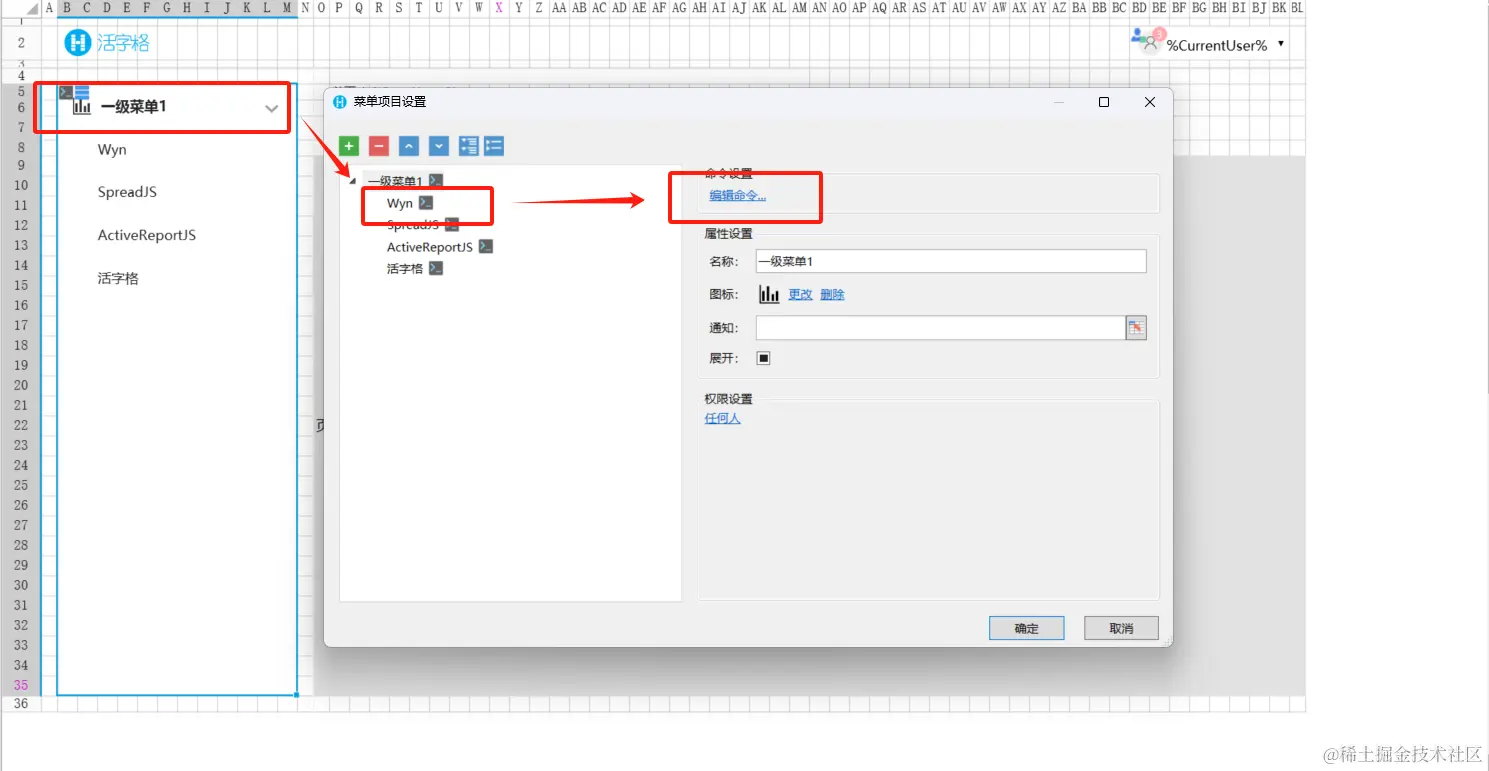
Task: Click the %CurrentUser% text
Action: click(1217, 45)
